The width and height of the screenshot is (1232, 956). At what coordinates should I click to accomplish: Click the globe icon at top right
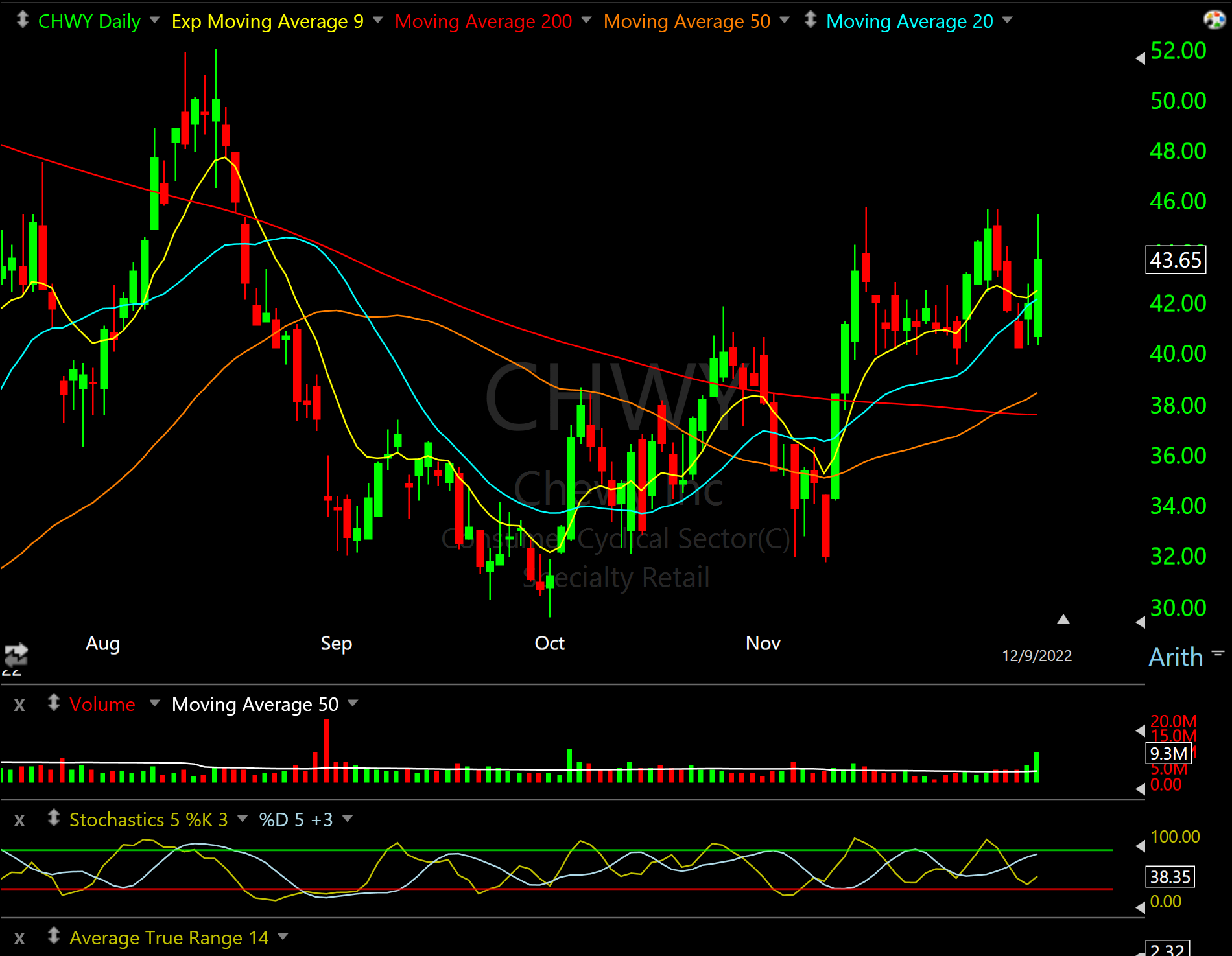click(x=1214, y=20)
